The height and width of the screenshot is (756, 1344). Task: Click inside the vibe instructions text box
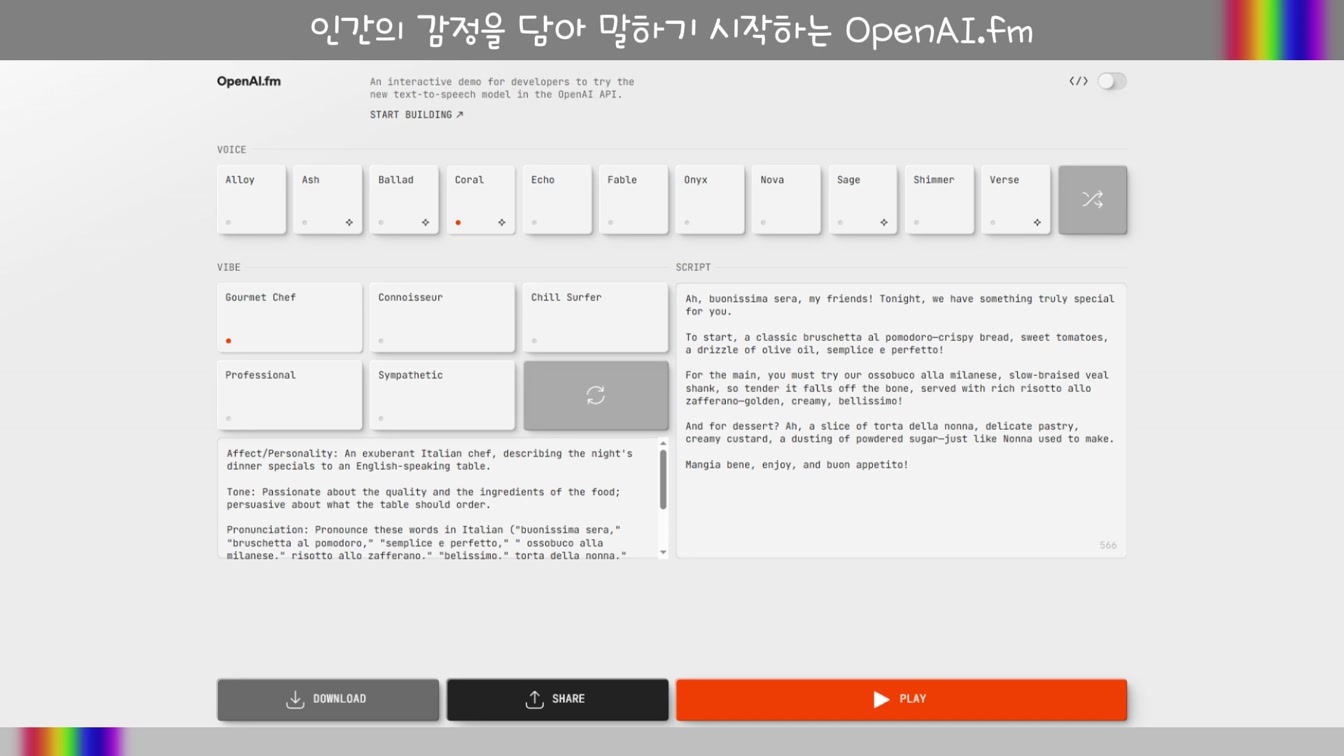pyautogui.click(x=438, y=498)
